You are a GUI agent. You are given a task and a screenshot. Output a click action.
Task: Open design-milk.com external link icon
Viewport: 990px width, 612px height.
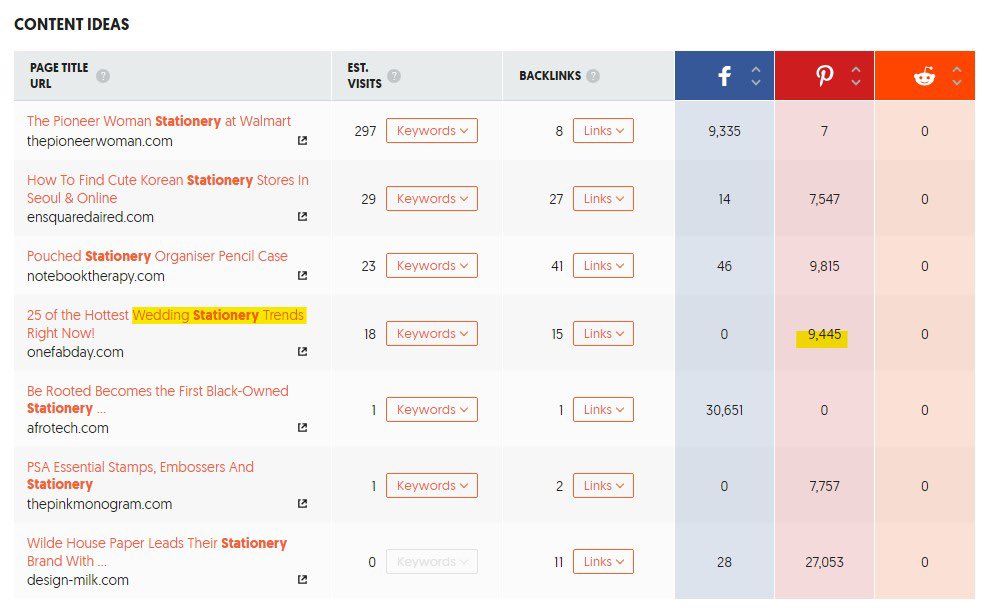302,579
